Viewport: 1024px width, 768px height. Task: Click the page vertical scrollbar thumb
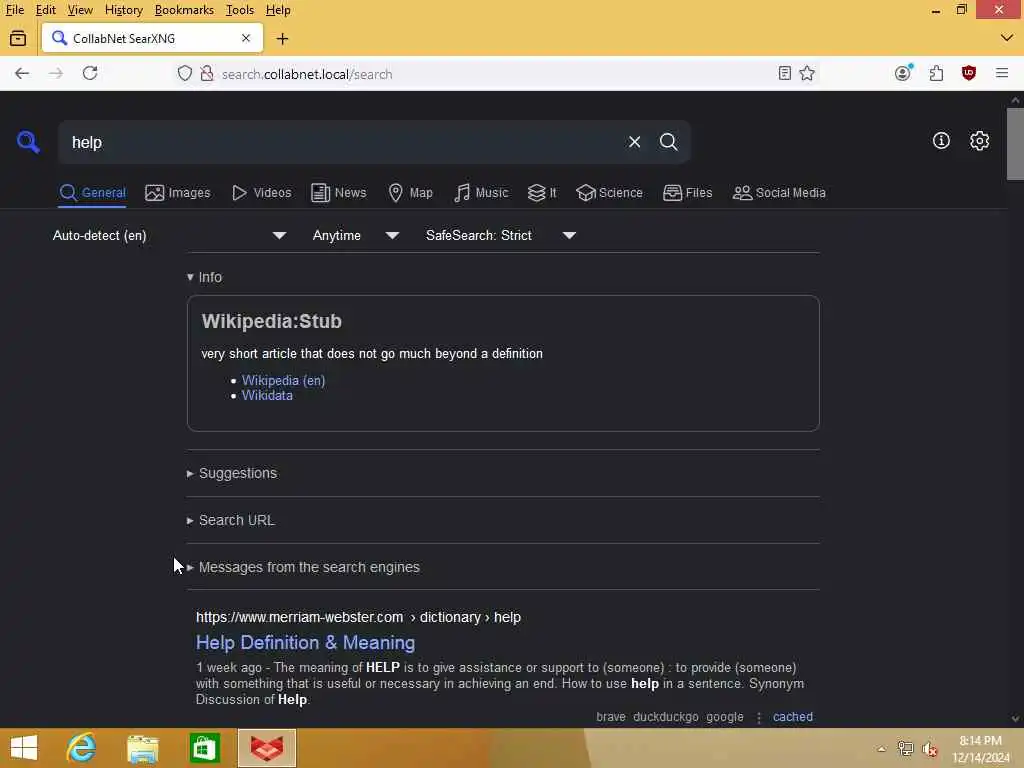click(x=1015, y=144)
